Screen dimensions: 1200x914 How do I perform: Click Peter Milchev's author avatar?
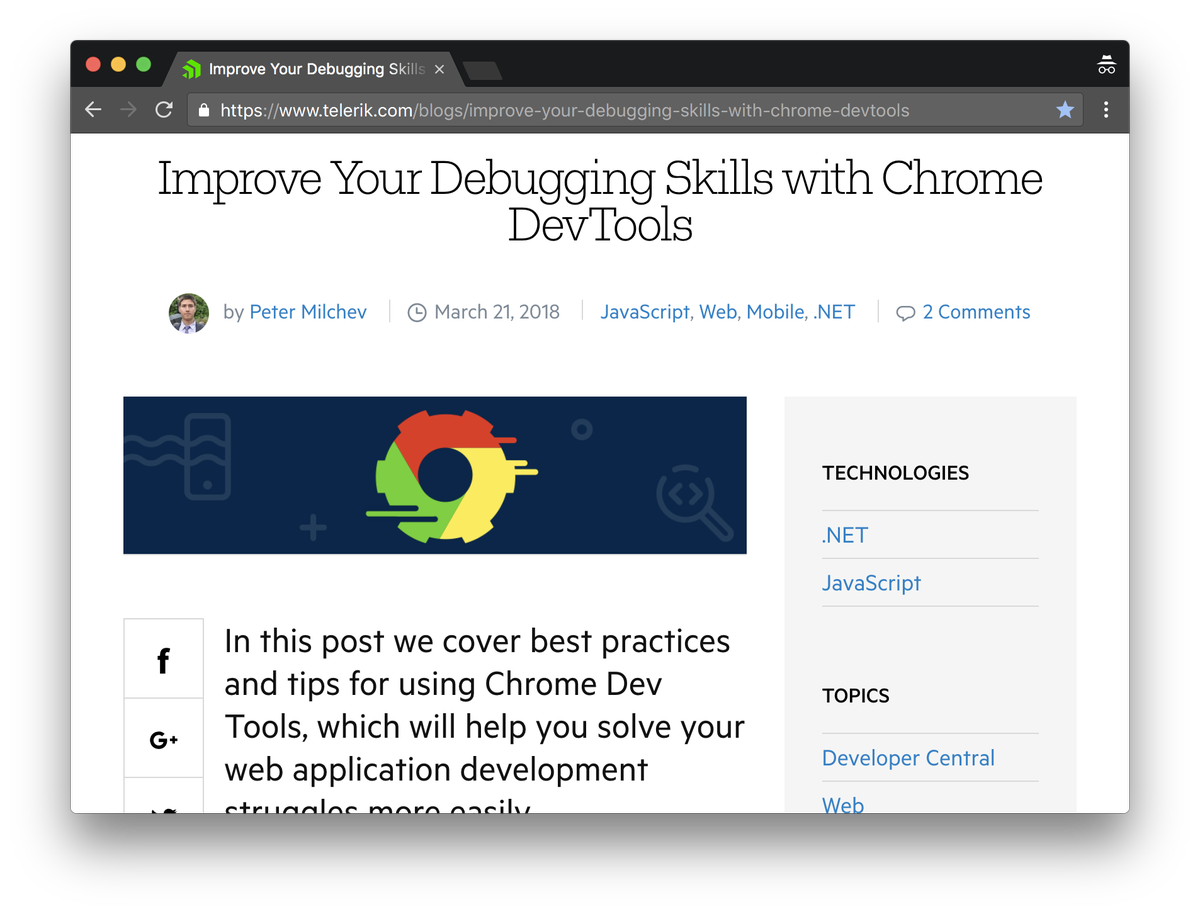(x=188, y=313)
